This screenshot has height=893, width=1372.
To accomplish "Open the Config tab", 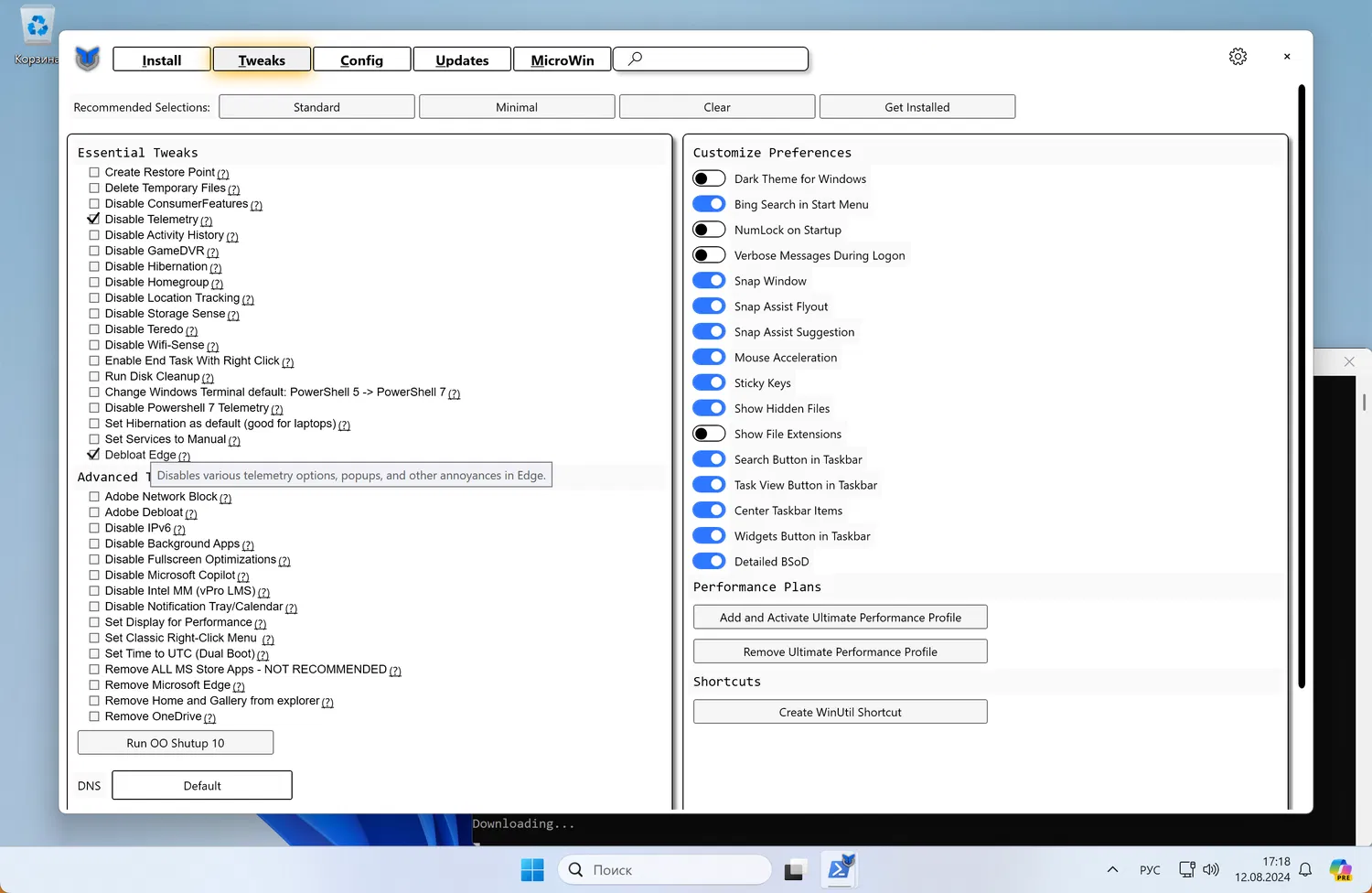I will point(362,59).
